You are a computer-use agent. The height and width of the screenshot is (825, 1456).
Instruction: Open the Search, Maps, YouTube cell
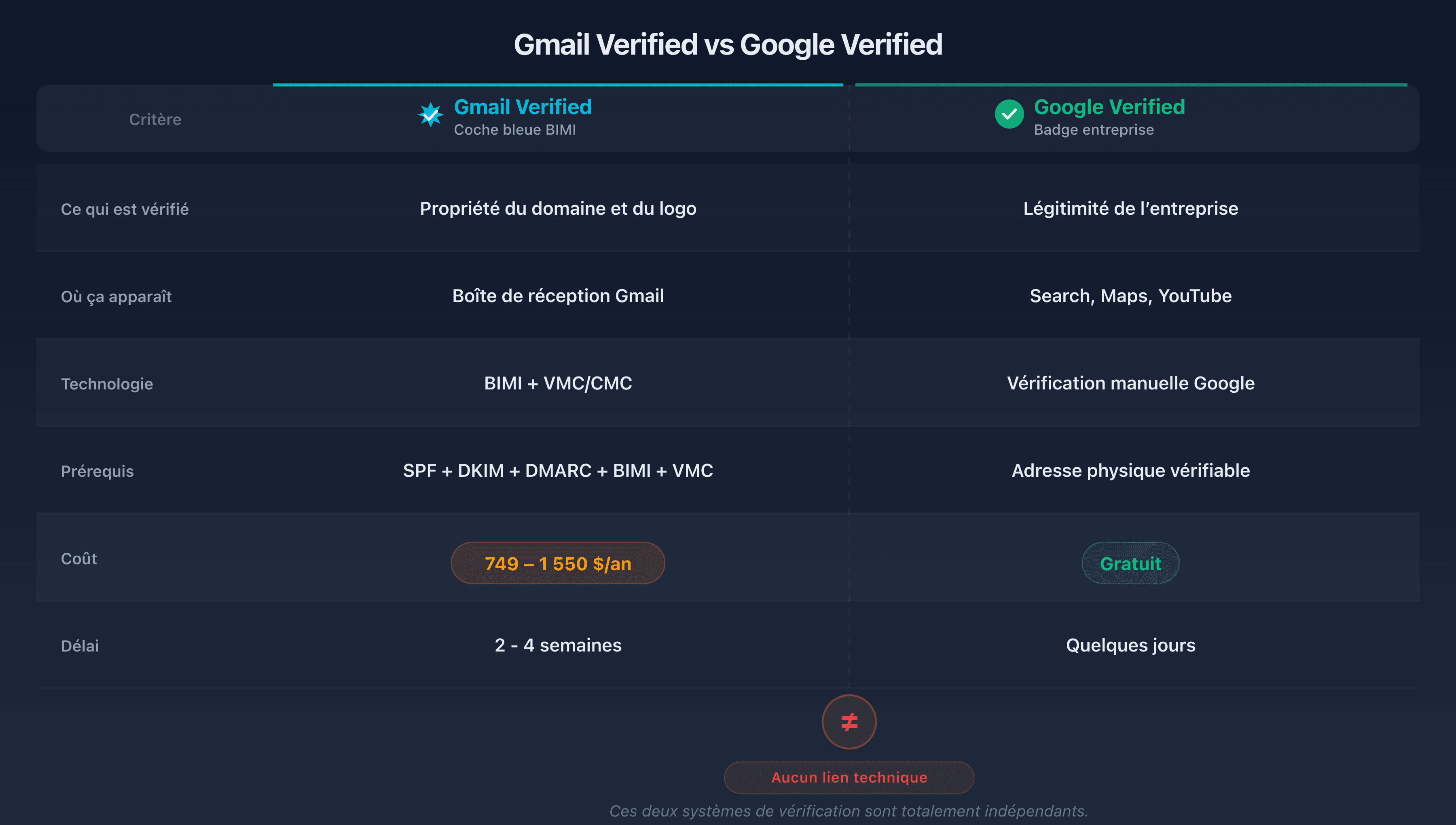click(1130, 295)
